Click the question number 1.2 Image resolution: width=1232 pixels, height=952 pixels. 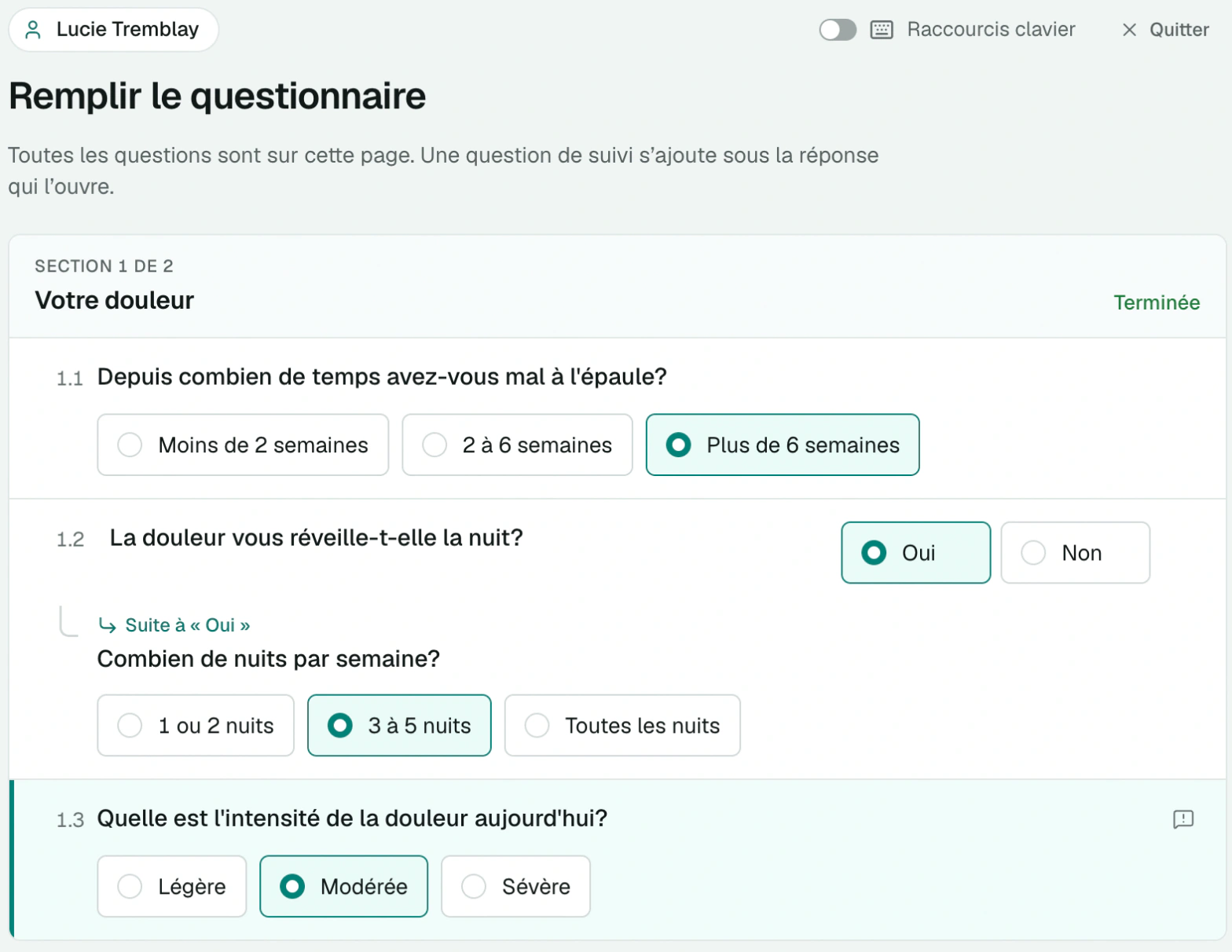pyautogui.click(x=70, y=540)
